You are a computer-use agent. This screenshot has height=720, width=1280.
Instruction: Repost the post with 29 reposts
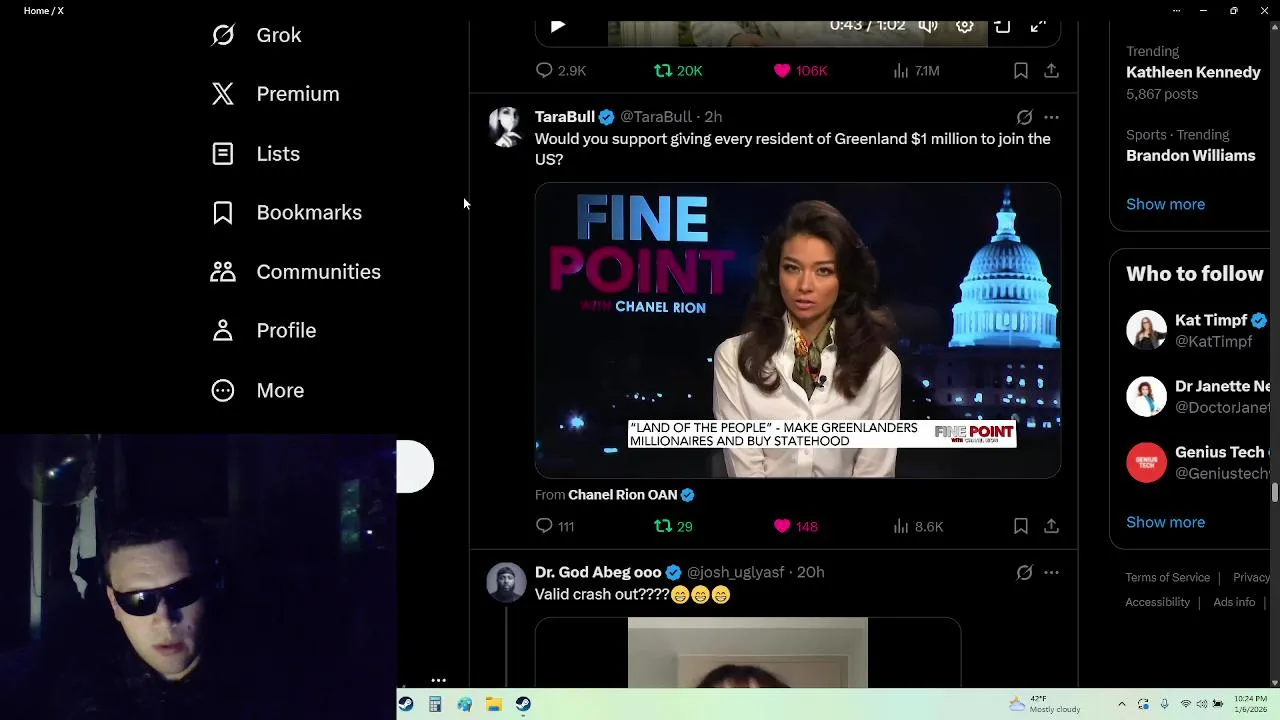[x=673, y=526]
